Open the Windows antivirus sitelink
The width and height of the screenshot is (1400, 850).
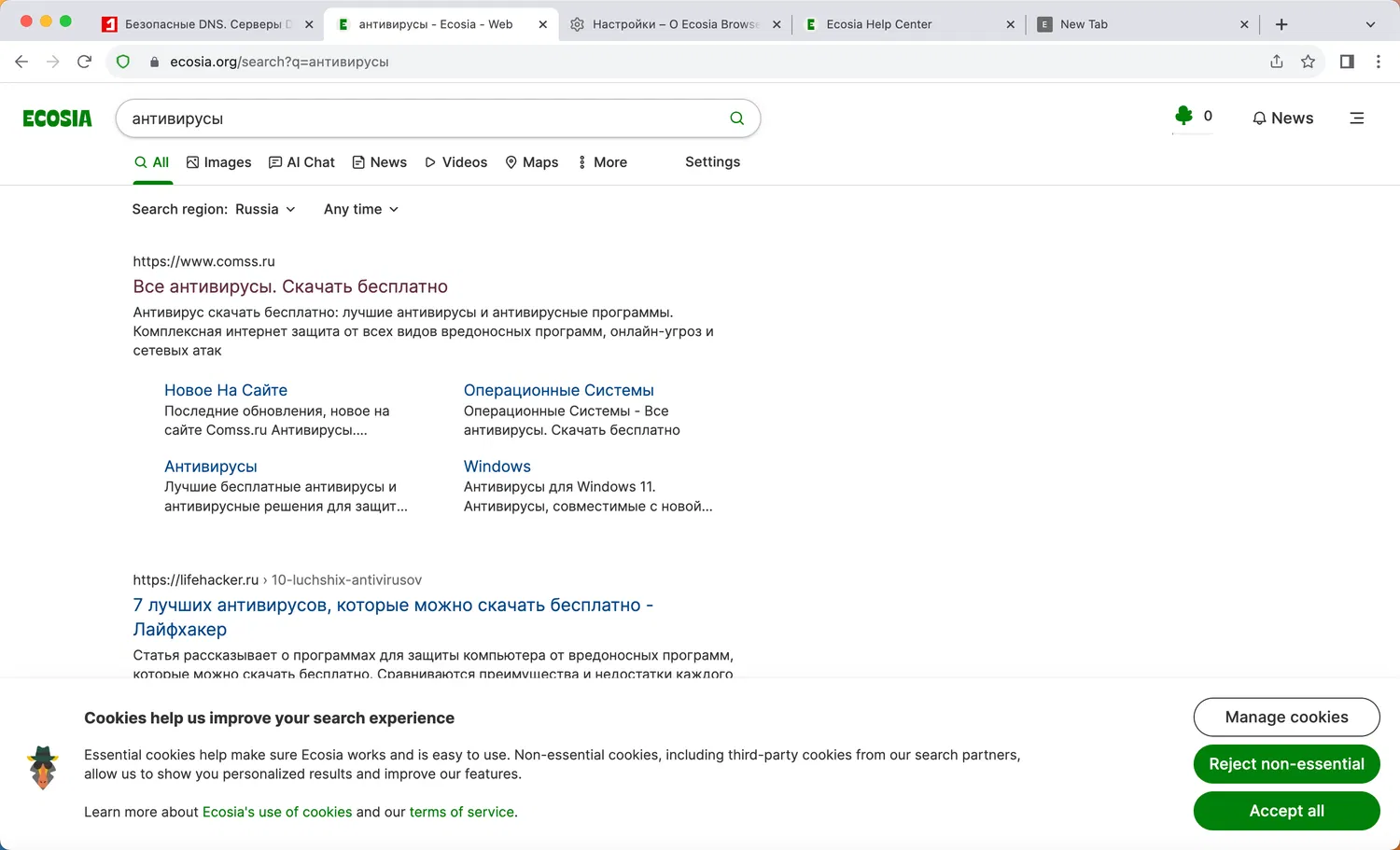tap(497, 467)
